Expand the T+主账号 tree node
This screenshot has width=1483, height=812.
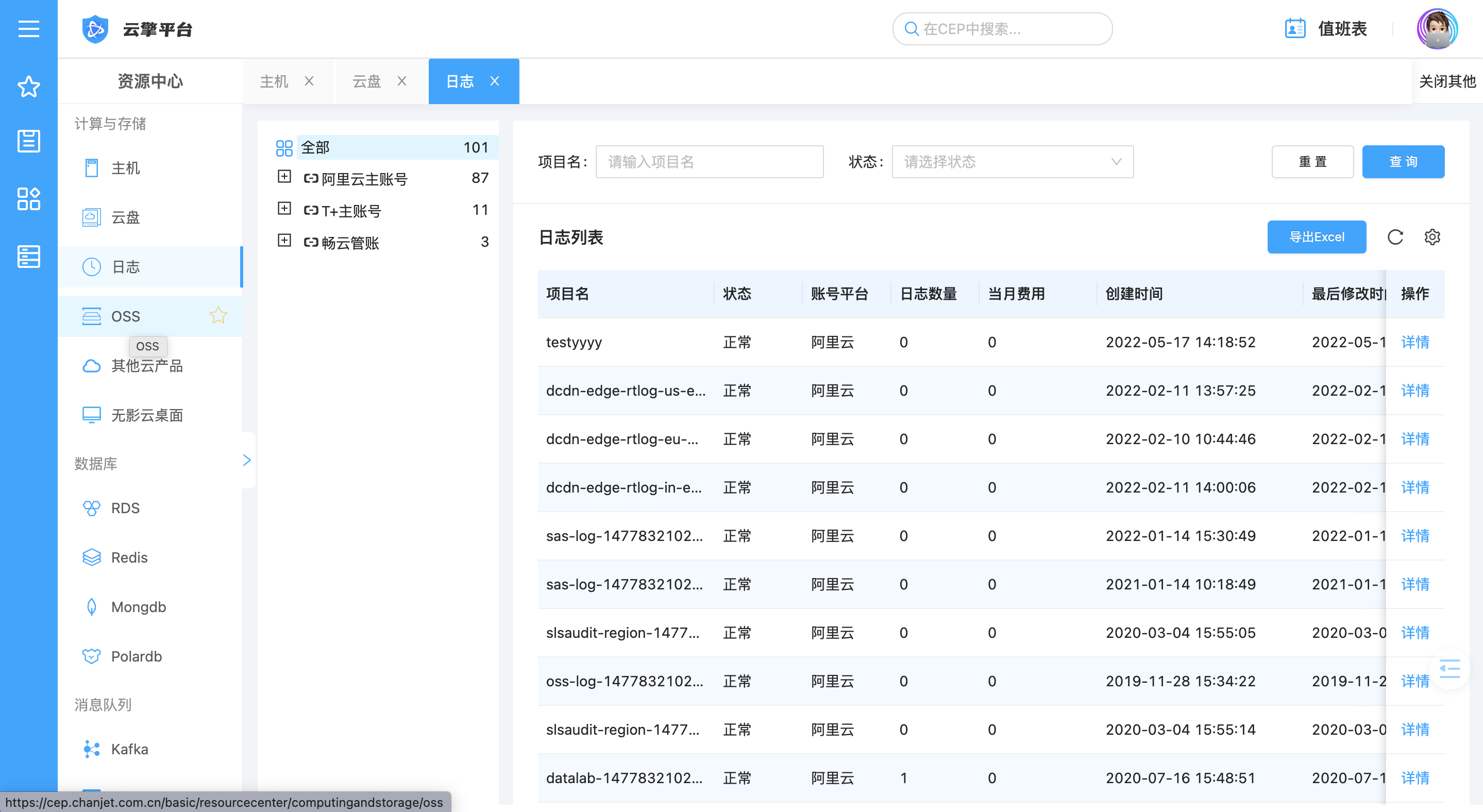(x=284, y=208)
